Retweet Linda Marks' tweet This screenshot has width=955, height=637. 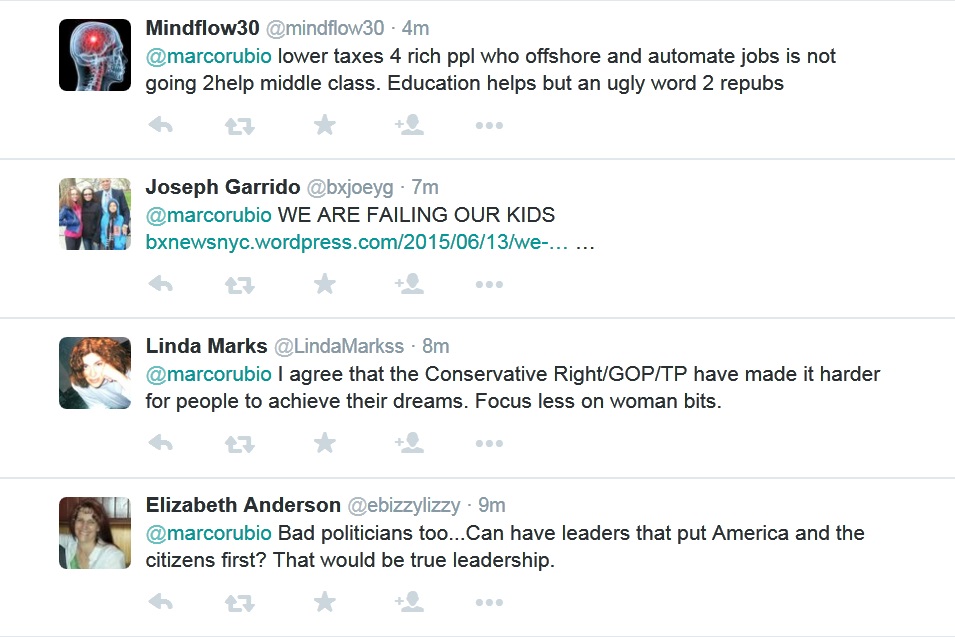click(239, 444)
